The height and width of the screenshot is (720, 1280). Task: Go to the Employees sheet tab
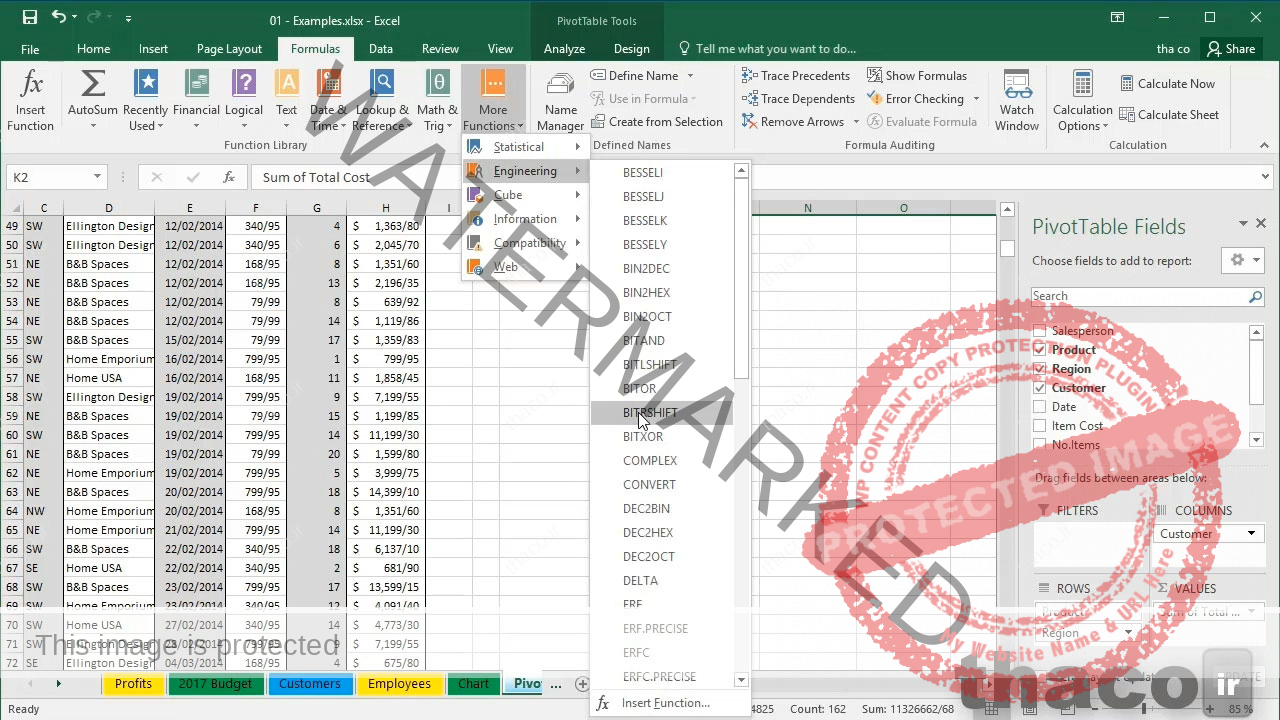(399, 684)
